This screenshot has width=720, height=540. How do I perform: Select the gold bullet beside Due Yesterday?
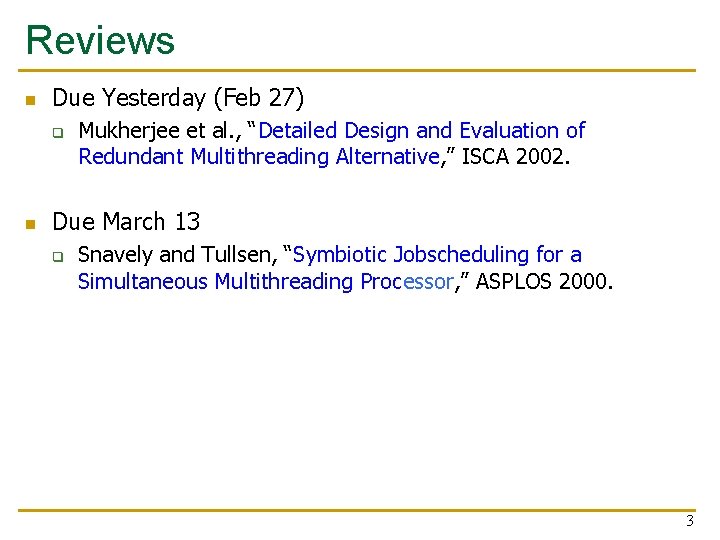pyautogui.click(x=31, y=100)
